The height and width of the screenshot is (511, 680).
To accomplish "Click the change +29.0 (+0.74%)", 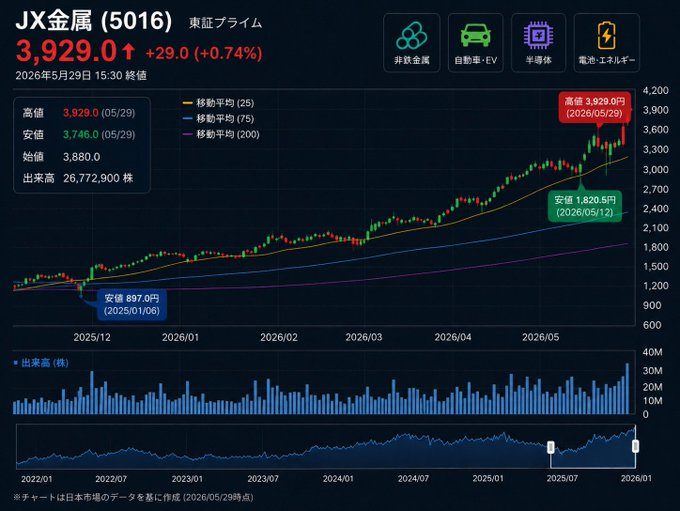I will [204, 53].
